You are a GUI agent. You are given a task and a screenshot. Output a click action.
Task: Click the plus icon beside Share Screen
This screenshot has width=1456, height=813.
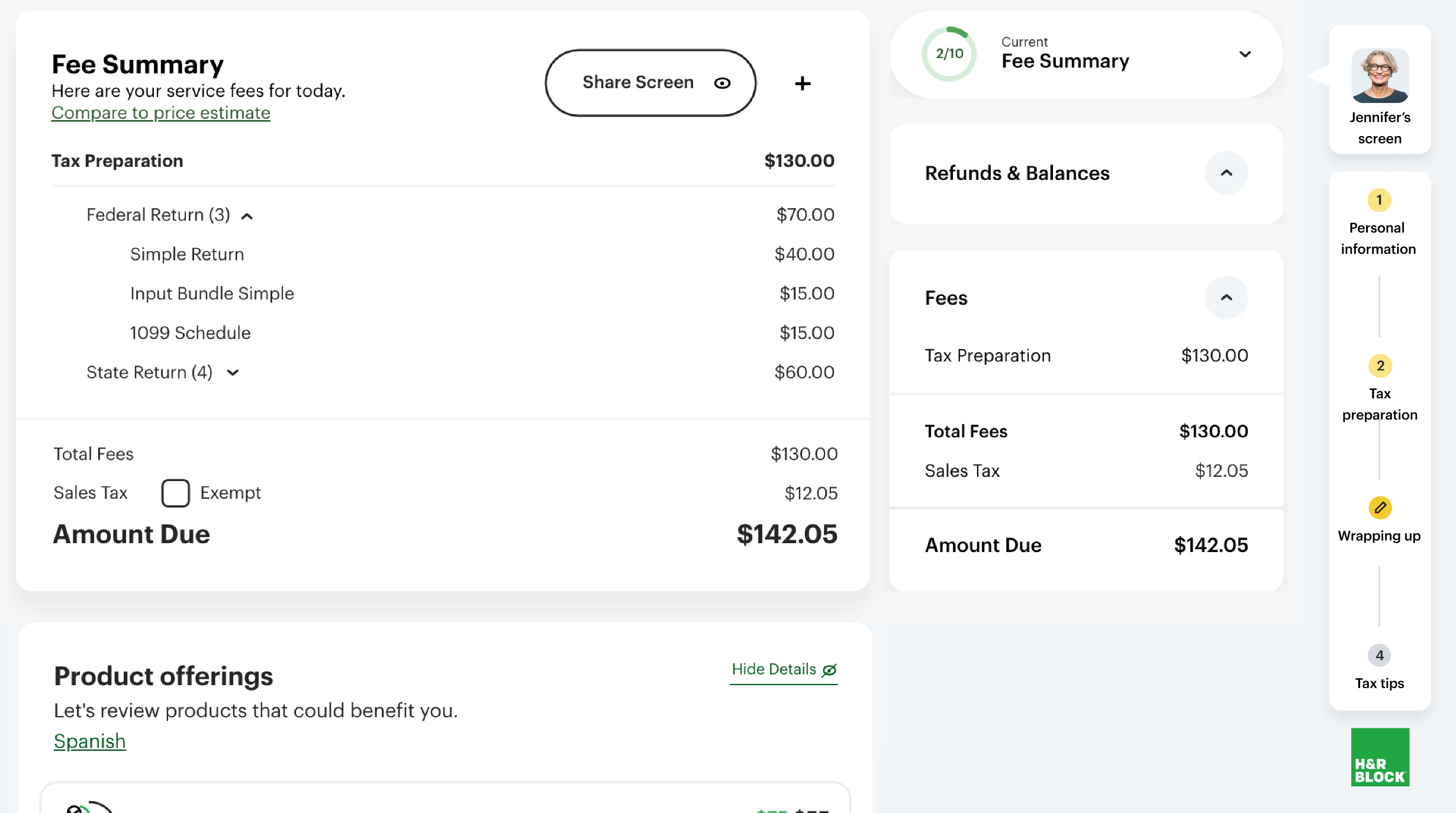[803, 83]
